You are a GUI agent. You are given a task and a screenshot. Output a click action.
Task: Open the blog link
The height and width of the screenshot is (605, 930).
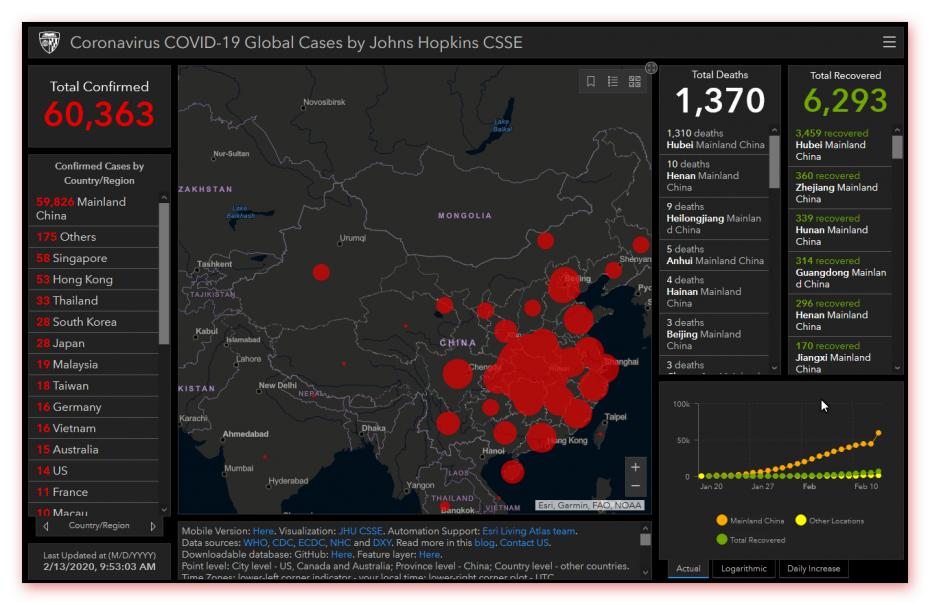tap(484, 543)
